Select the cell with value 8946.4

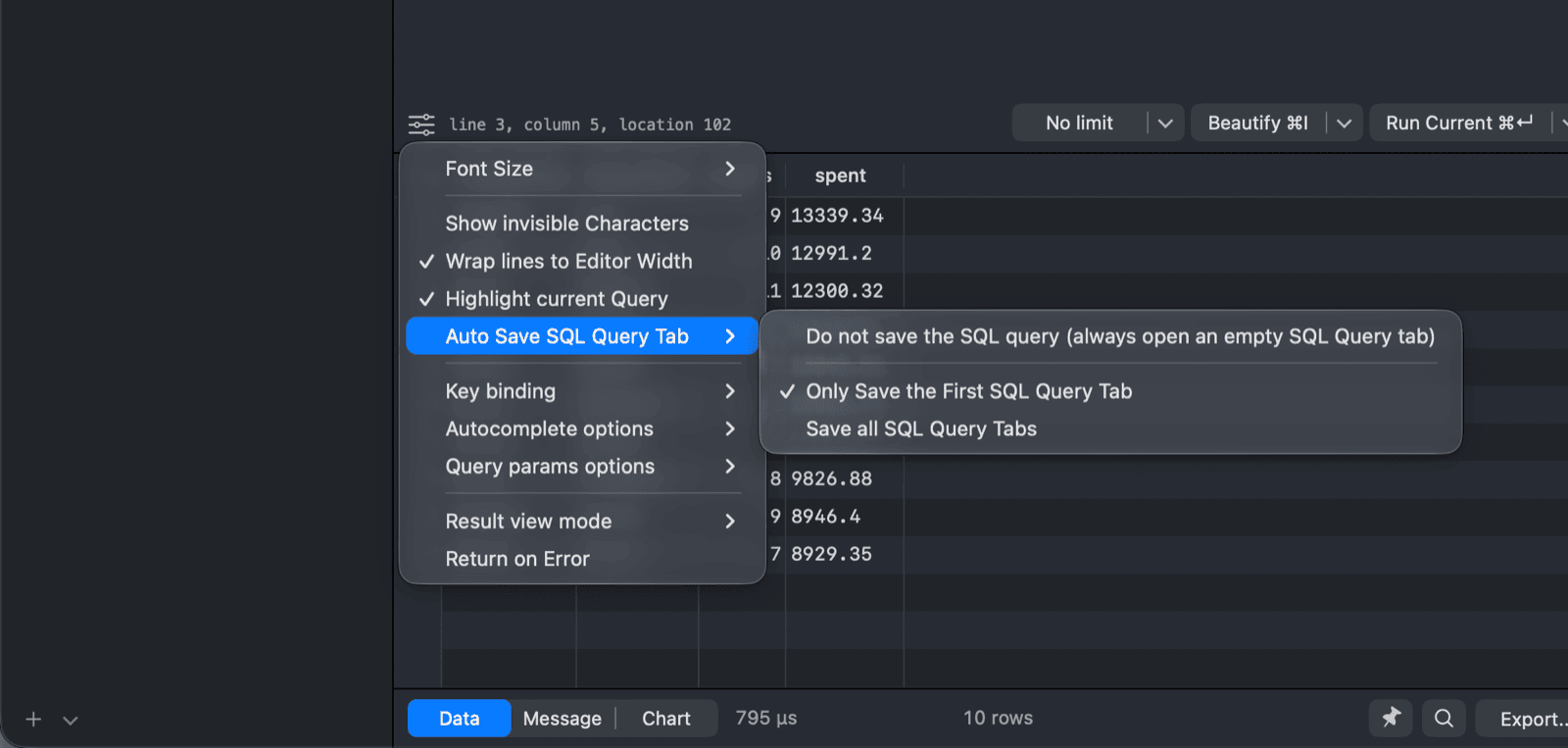click(x=844, y=517)
